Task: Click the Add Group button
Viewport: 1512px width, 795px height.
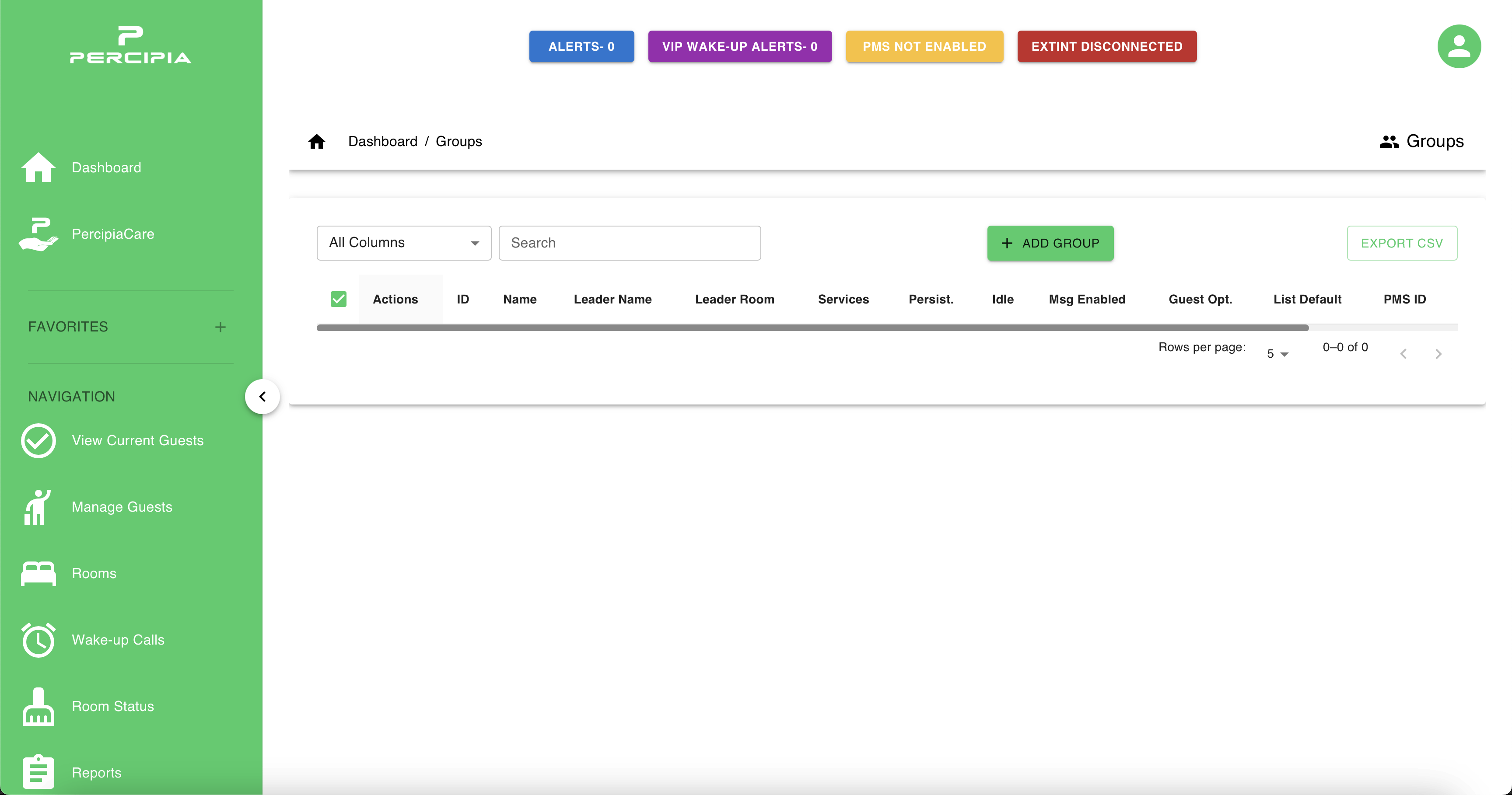Action: [1050, 243]
